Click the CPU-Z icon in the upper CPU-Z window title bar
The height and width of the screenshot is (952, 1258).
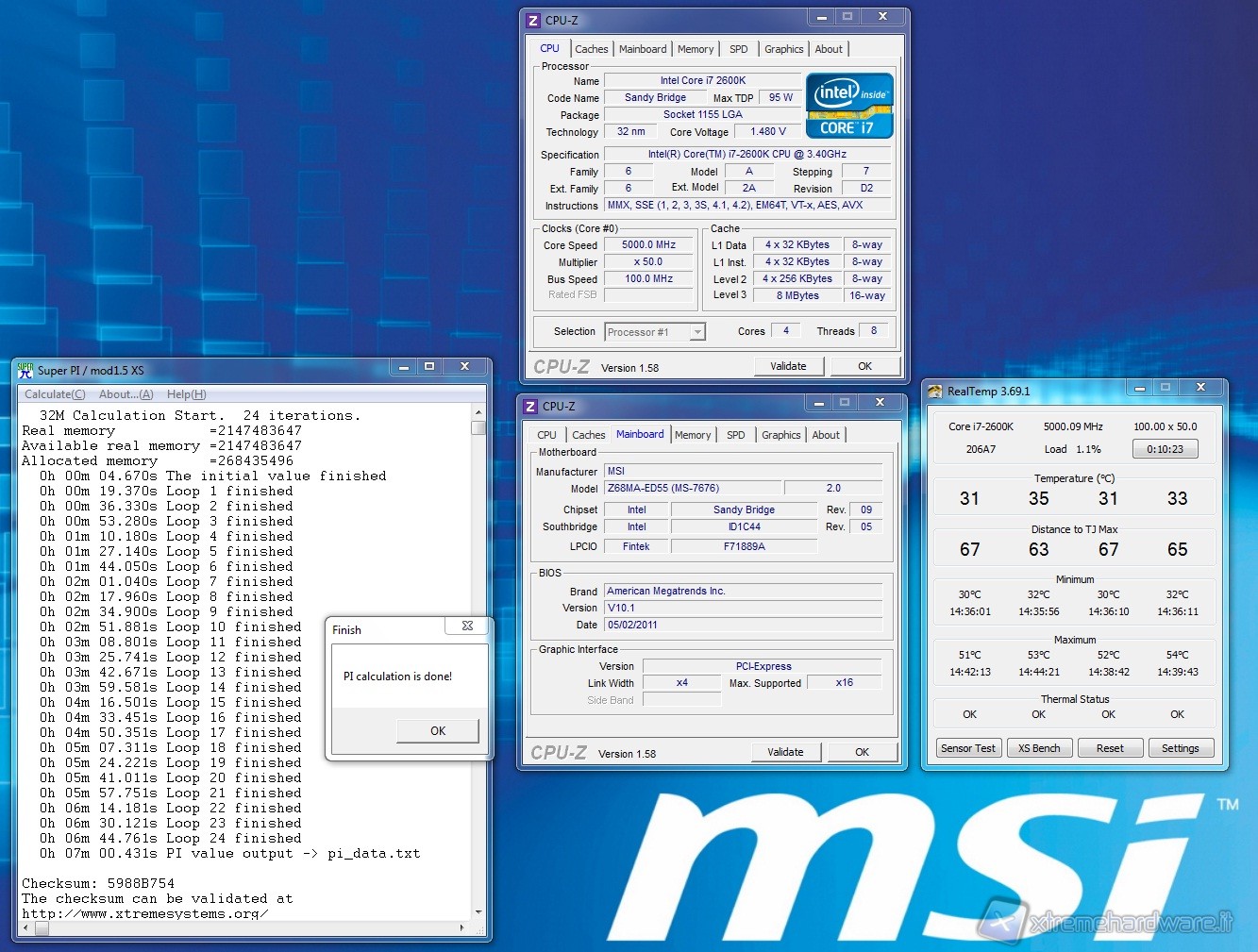[x=533, y=20]
